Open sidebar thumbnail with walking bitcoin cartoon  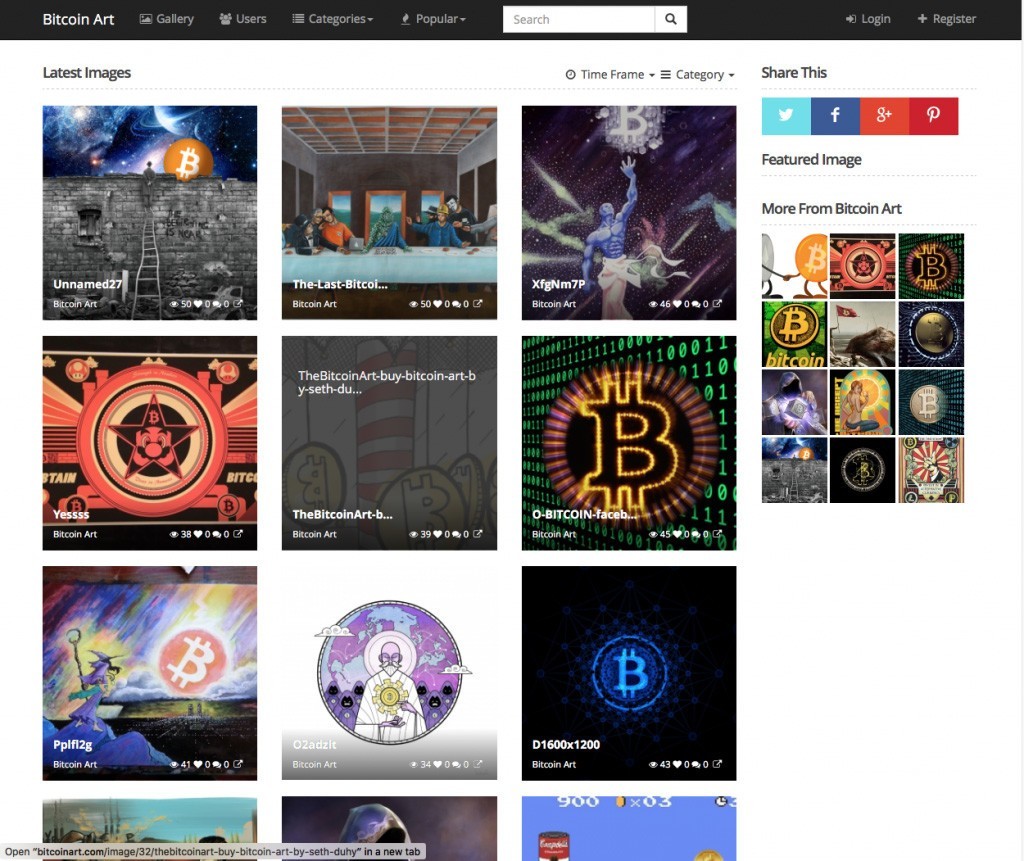click(794, 266)
